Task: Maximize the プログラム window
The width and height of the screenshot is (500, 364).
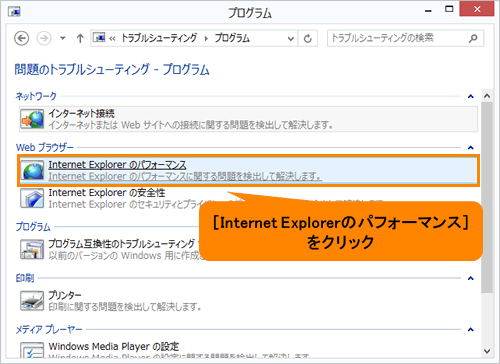Action: [x=449, y=10]
